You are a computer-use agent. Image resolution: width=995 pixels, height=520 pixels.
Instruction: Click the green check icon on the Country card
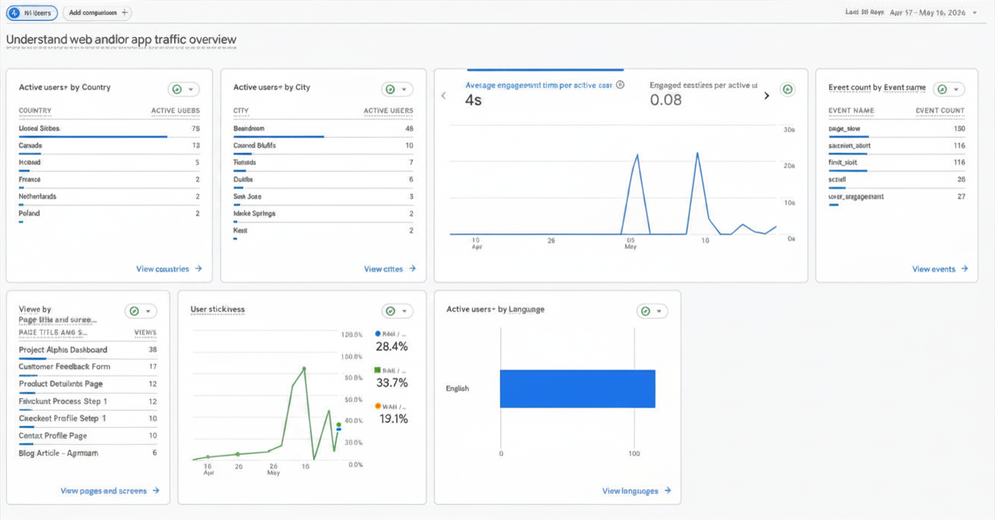[x=178, y=90]
